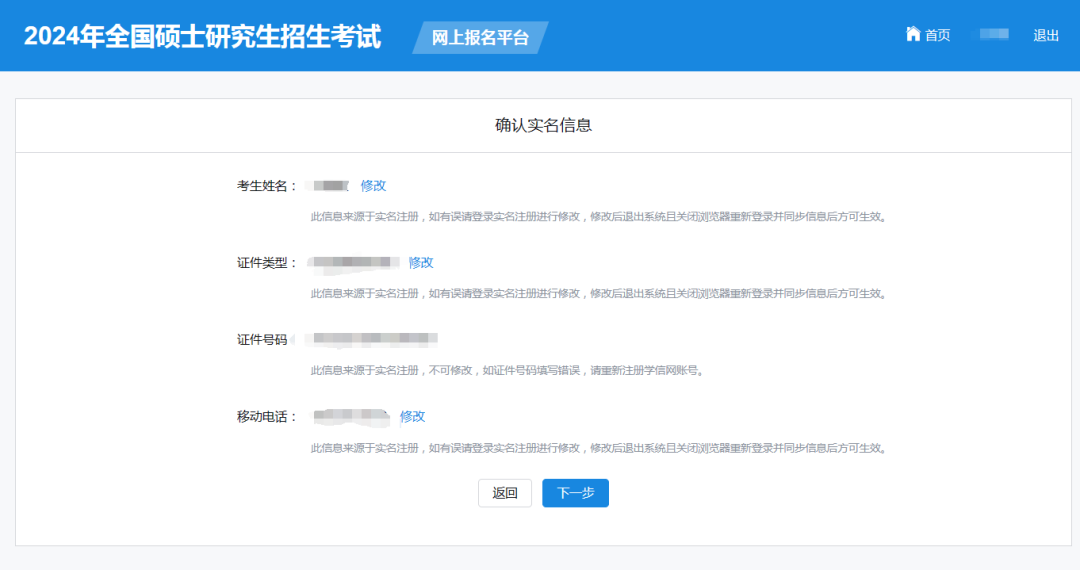Viewport: 1080px width, 570px height.
Task: Click the 移动电话 field label
Action: 266,417
